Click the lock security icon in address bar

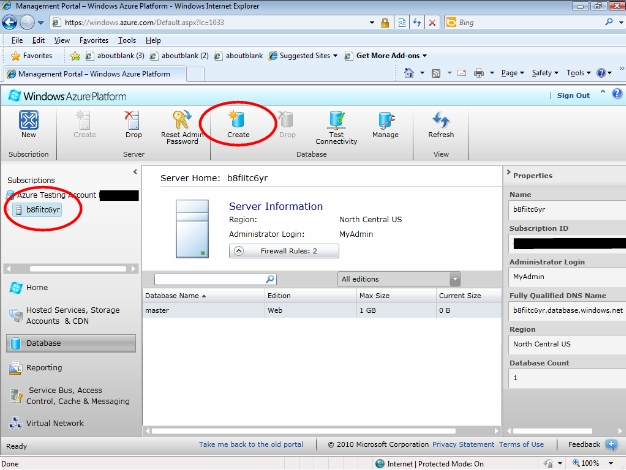[385, 23]
